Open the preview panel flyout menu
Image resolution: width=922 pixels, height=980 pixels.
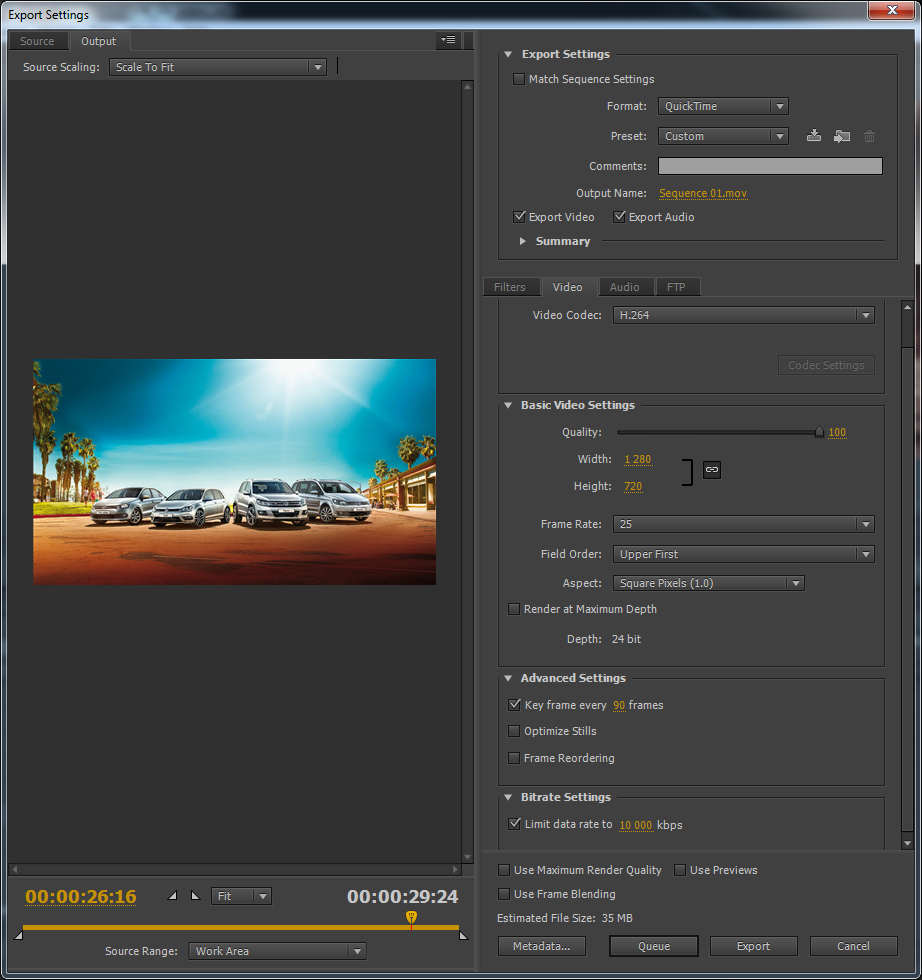pos(447,41)
